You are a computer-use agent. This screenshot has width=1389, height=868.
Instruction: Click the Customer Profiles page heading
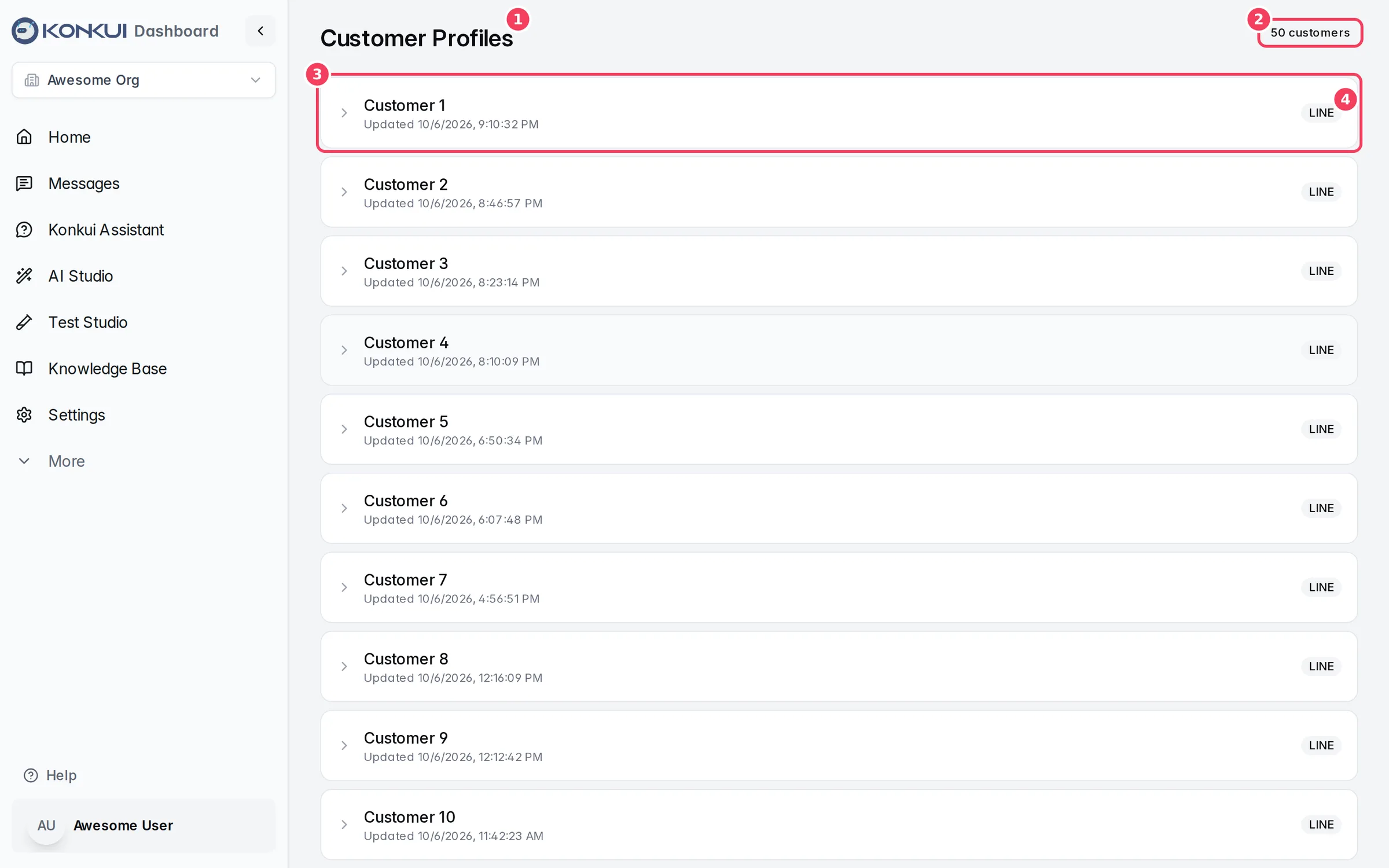point(417,38)
